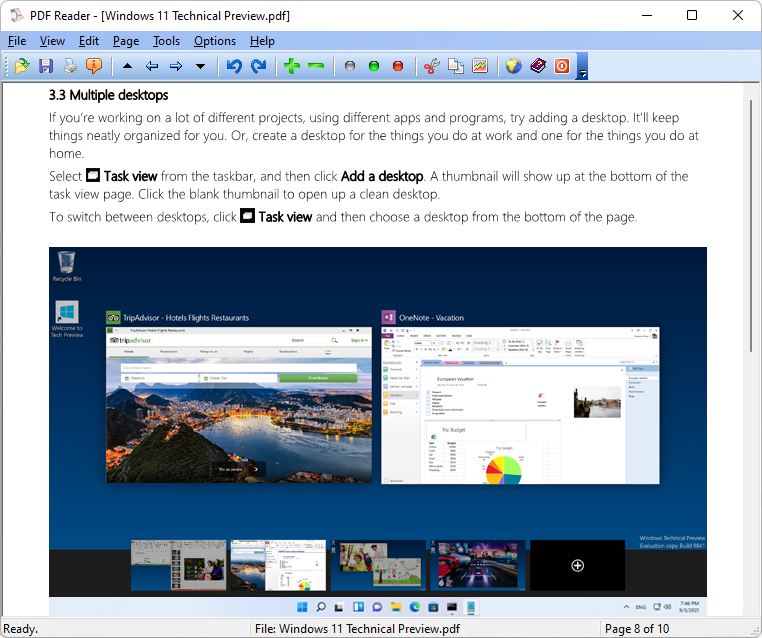Click the red power exit icon

coord(562,66)
